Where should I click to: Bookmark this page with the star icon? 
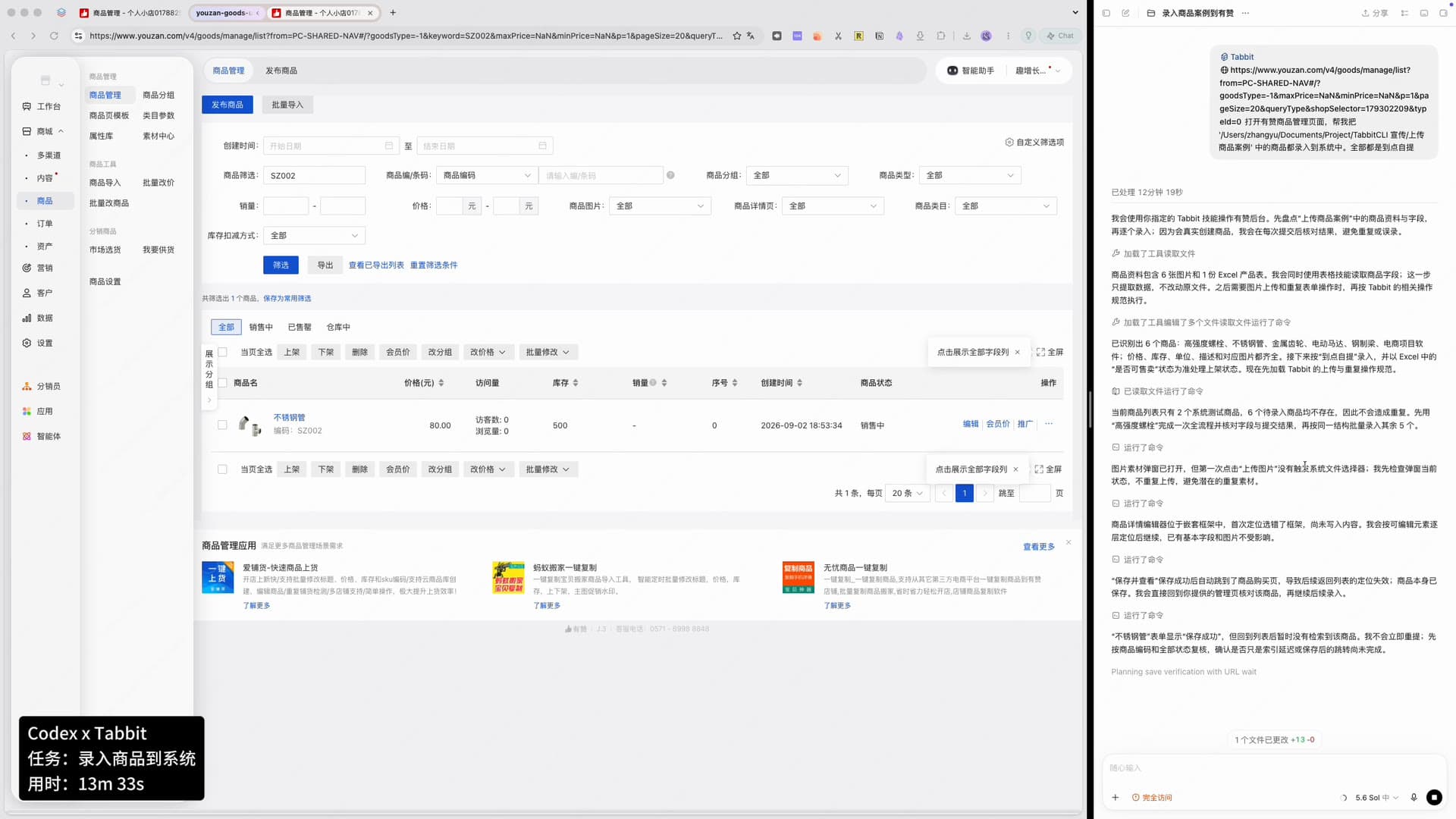pyautogui.click(x=736, y=36)
